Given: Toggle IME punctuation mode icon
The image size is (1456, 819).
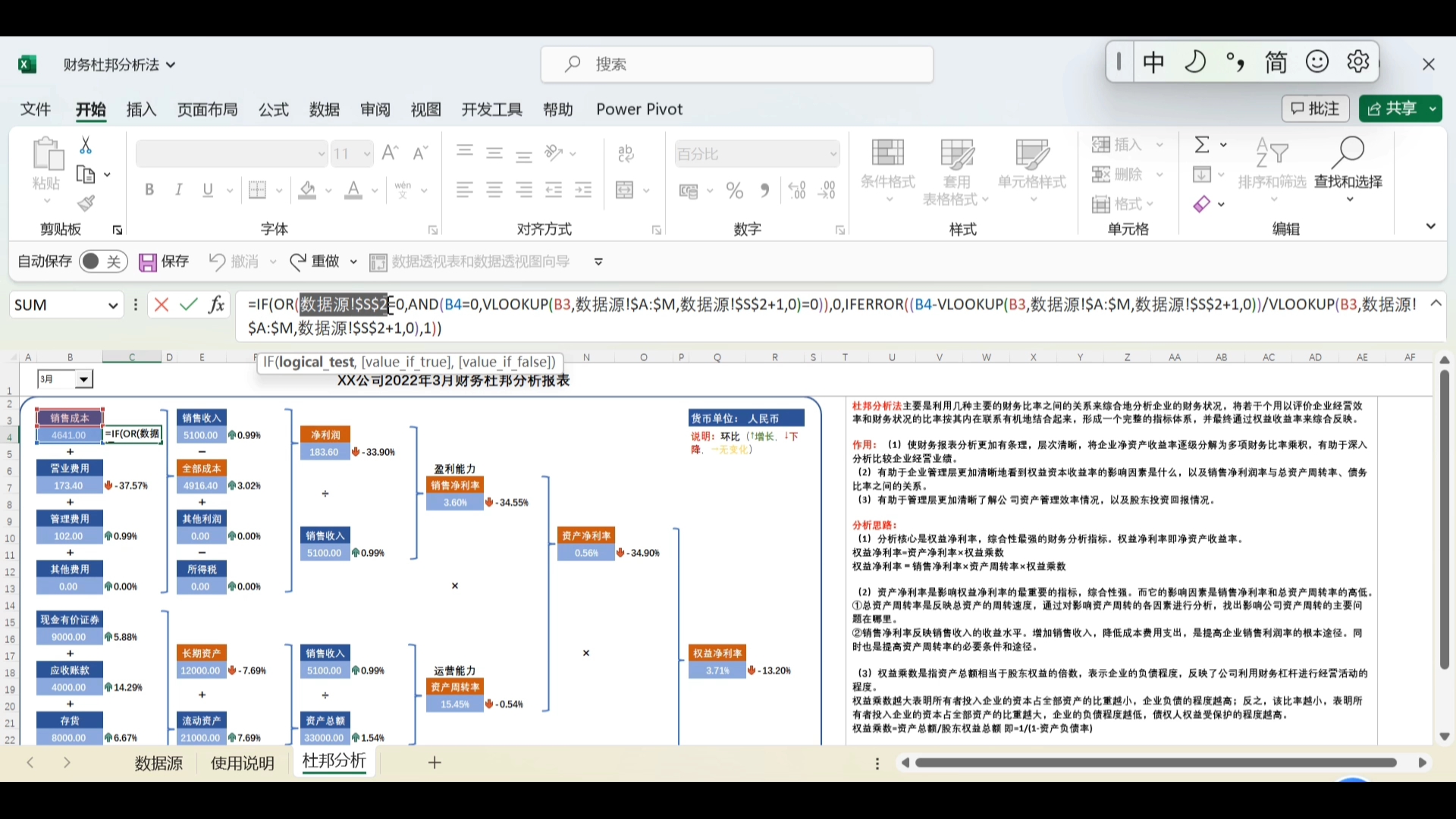Looking at the screenshot, I should coord(1235,61).
